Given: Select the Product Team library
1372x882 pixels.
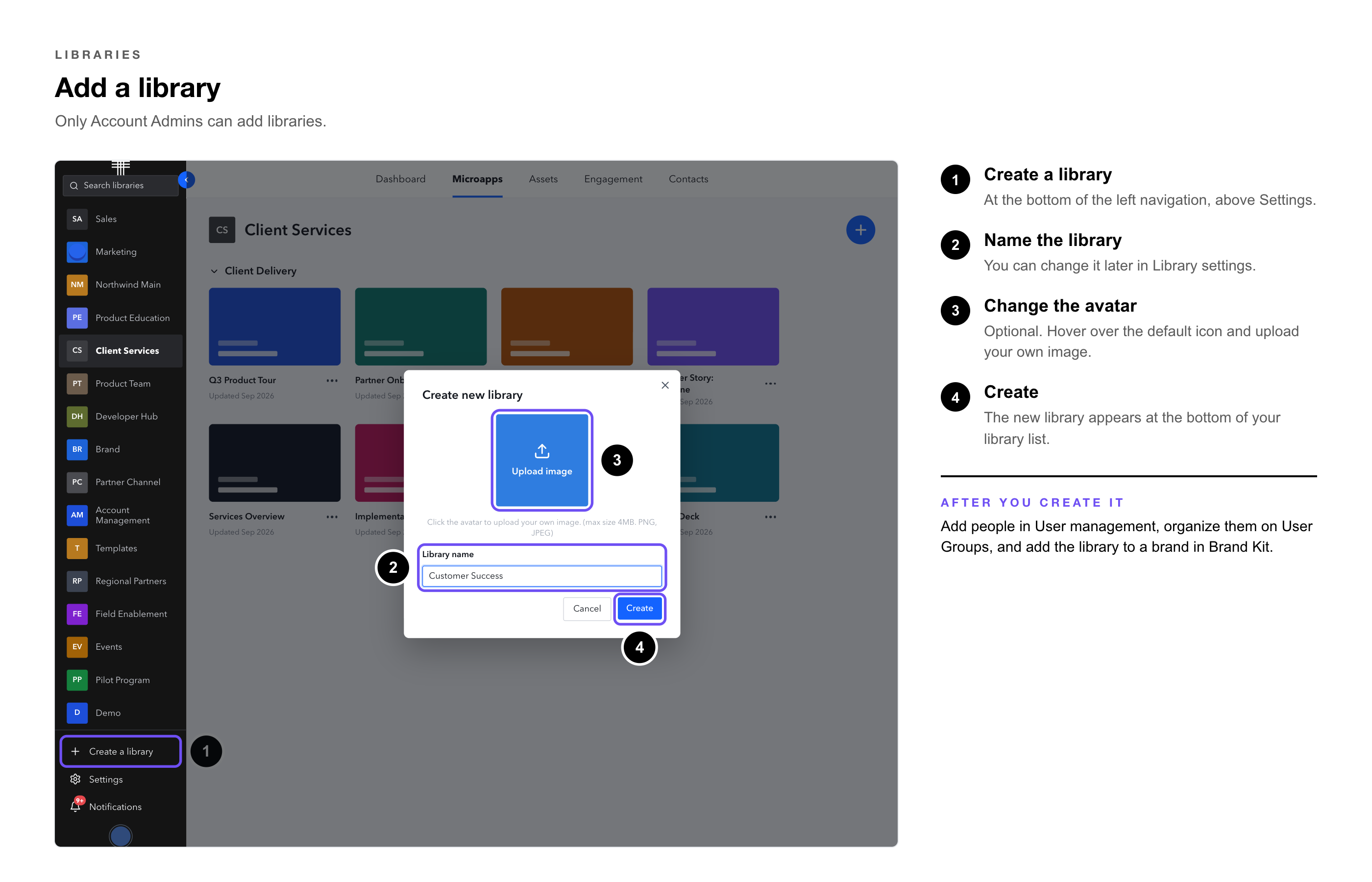Looking at the screenshot, I should 120,384.
